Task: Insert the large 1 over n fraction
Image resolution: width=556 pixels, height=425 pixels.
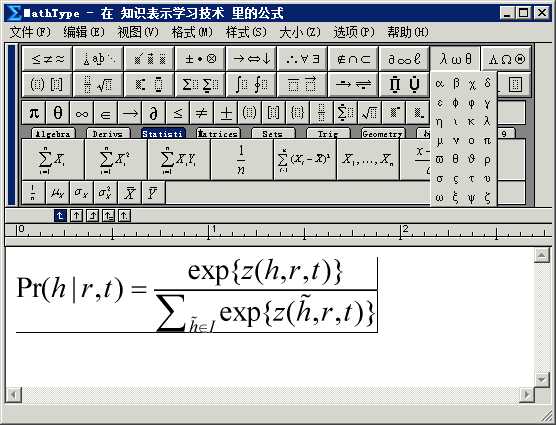Action: pyautogui.click(x=241, y=160)
